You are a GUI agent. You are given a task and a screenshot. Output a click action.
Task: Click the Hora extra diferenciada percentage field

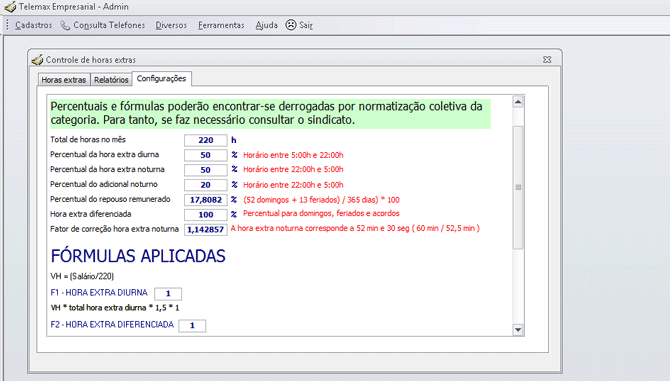pos(206,215)
